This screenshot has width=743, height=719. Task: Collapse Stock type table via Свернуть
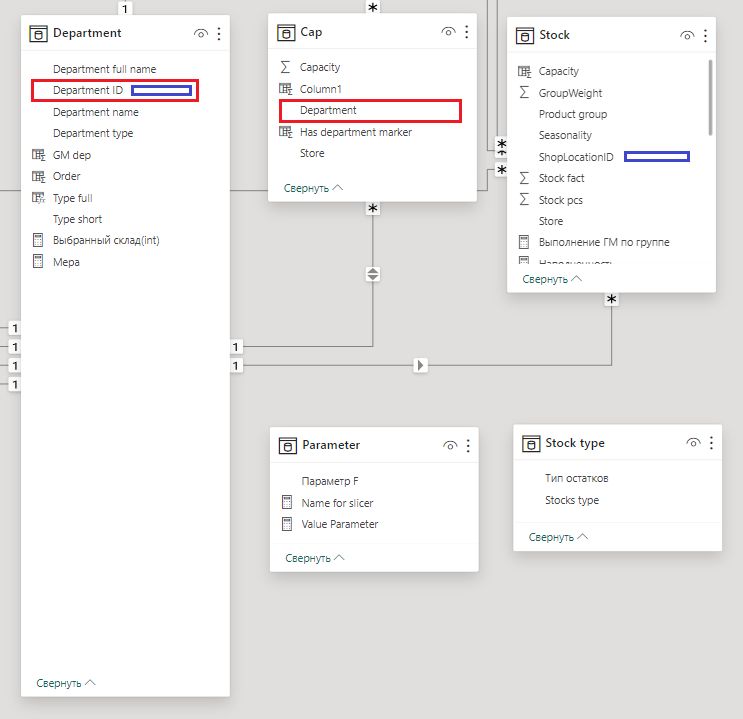[x=558, y=537]
